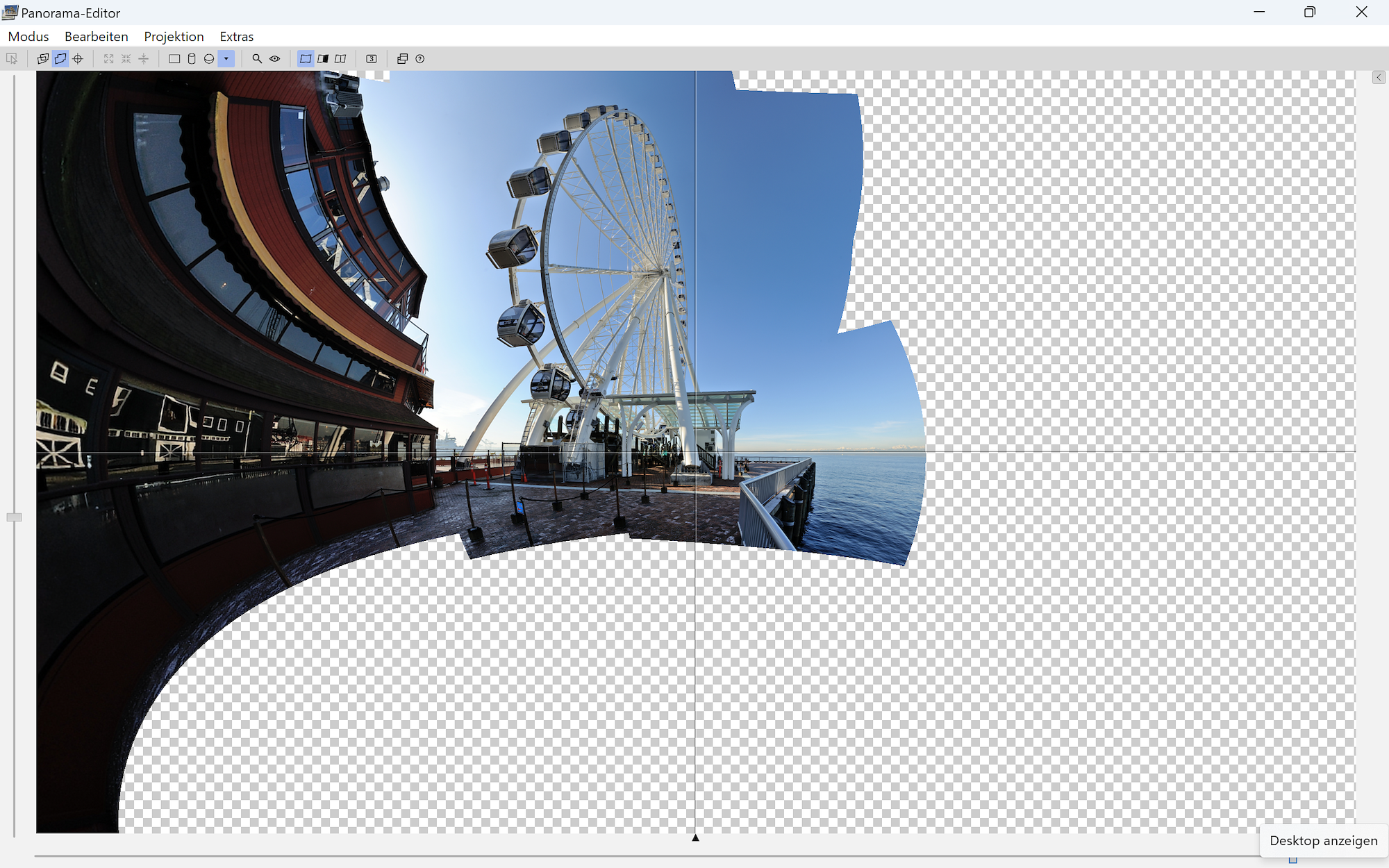This screenshot has height=868, width=1389.
Task: Open the projection dropdown arrow in toolbar
Action: click(x=226, y=59)
